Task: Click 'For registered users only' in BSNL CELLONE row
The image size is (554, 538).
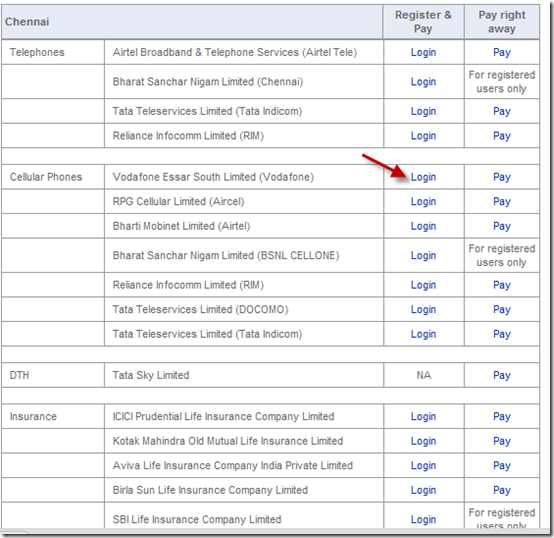Action: pos(502,255)
